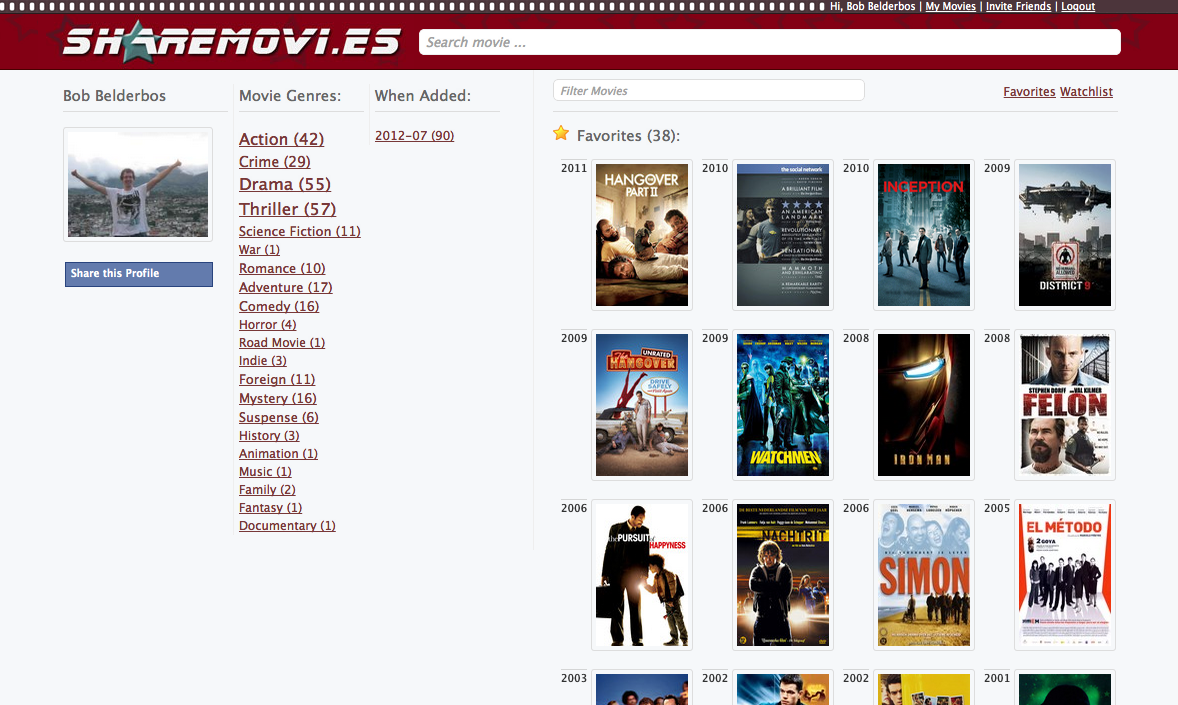Select Science Fiction (11) genre
Screen dimensions: 1178x705
point(300,231)
